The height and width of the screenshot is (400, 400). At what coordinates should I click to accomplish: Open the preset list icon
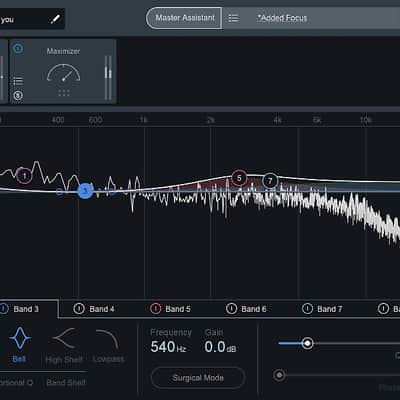point(233,18)
